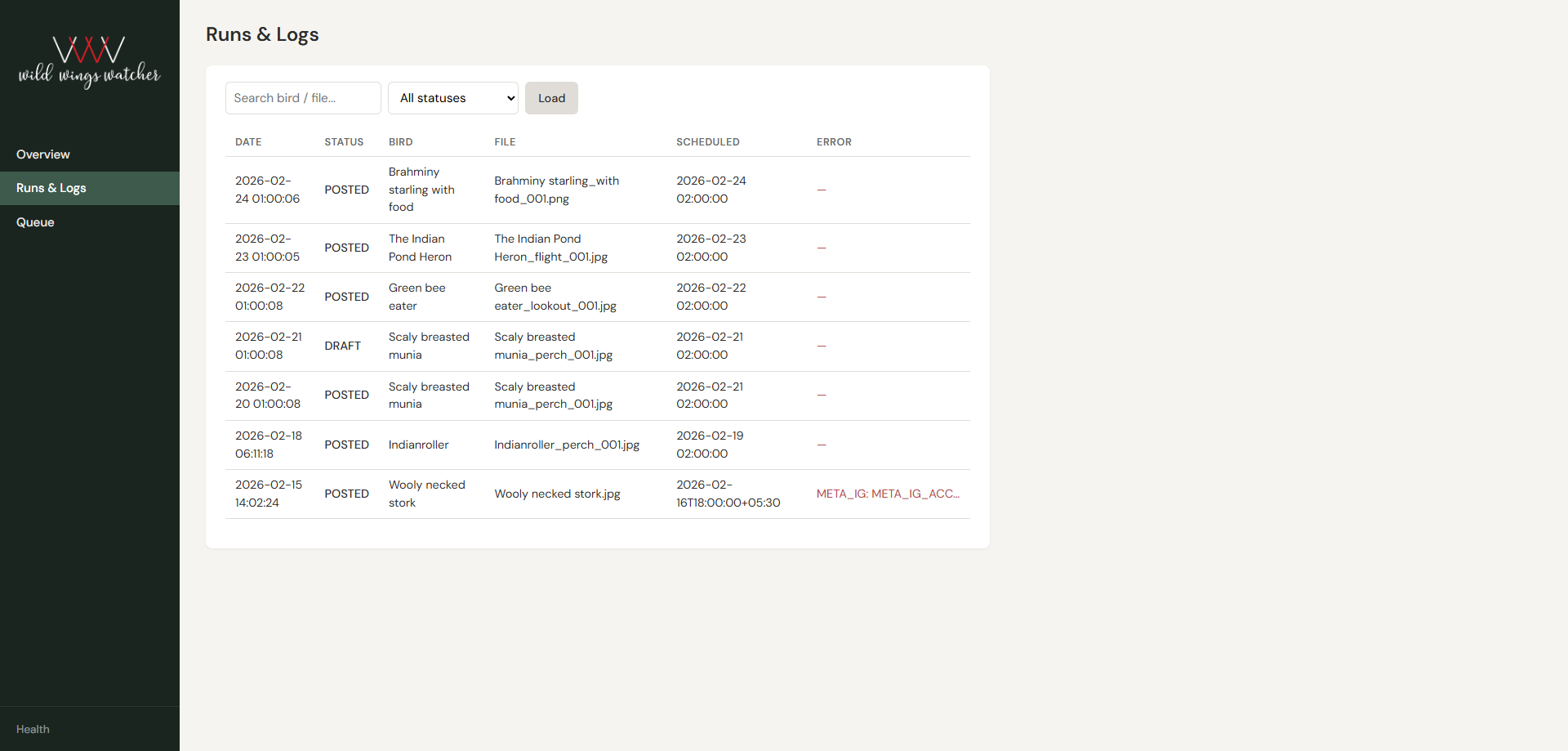Click the STATUS column header
Viewport: 1568px width, 751px height.
coord(344,141)
